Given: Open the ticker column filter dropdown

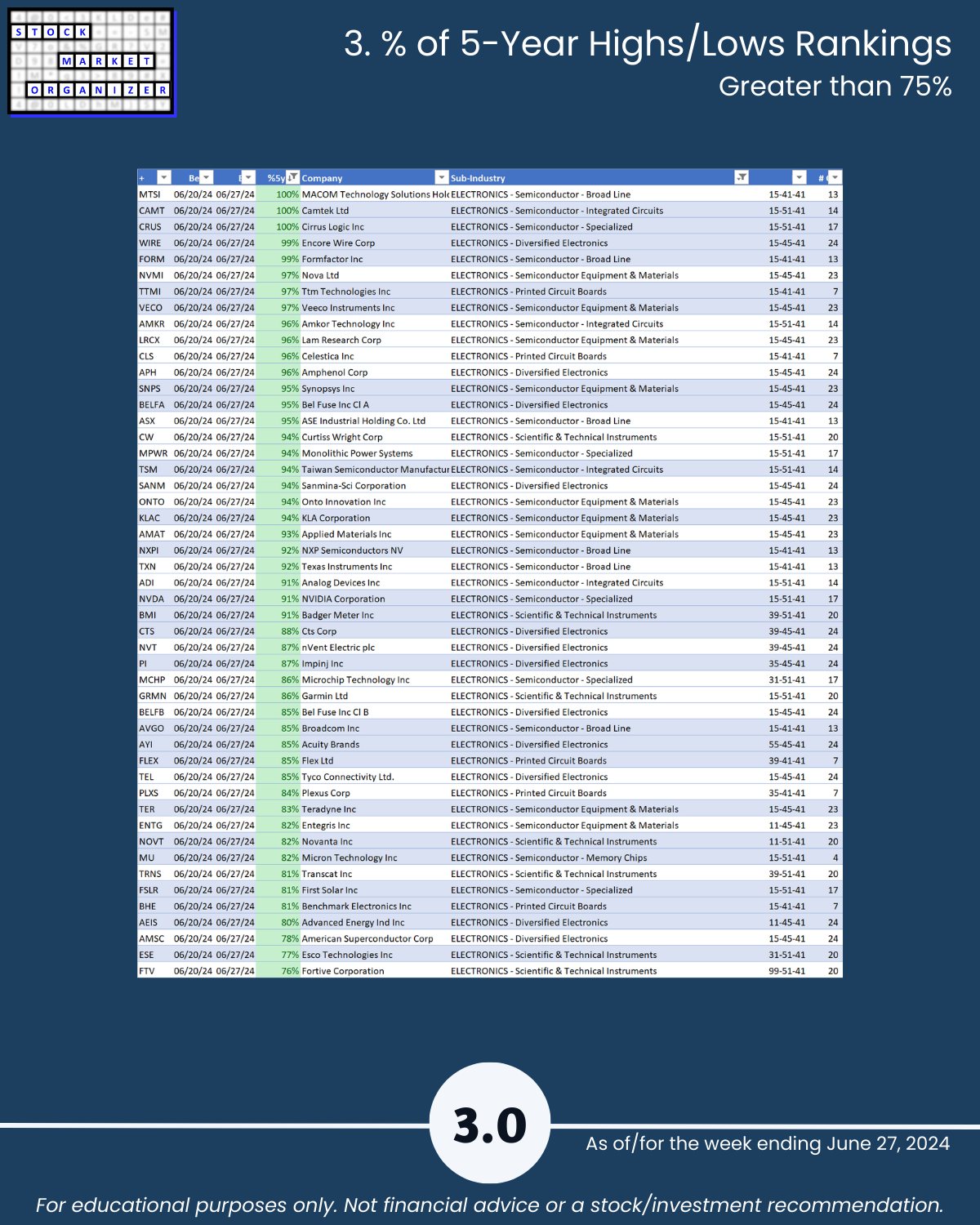Looking at the screenshot, I should coord(164,178).
